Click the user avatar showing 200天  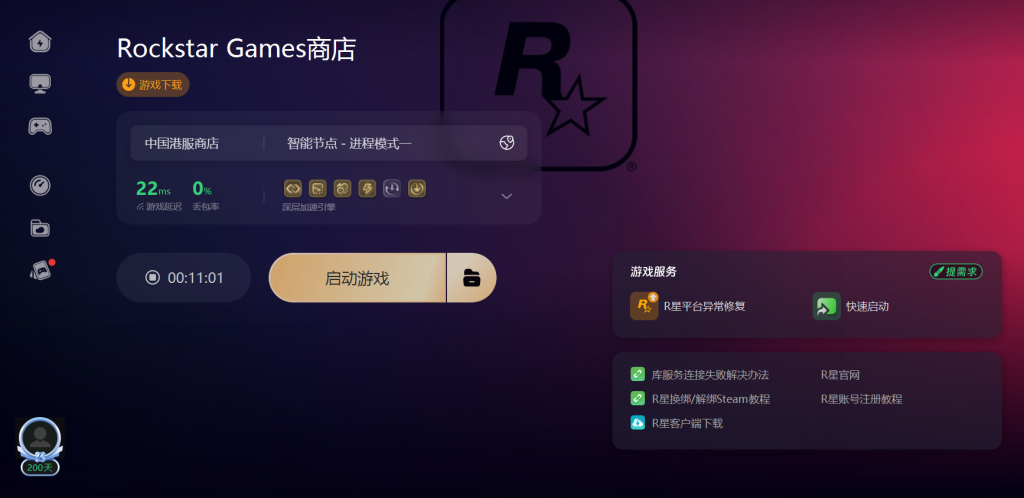pos(40,446)
